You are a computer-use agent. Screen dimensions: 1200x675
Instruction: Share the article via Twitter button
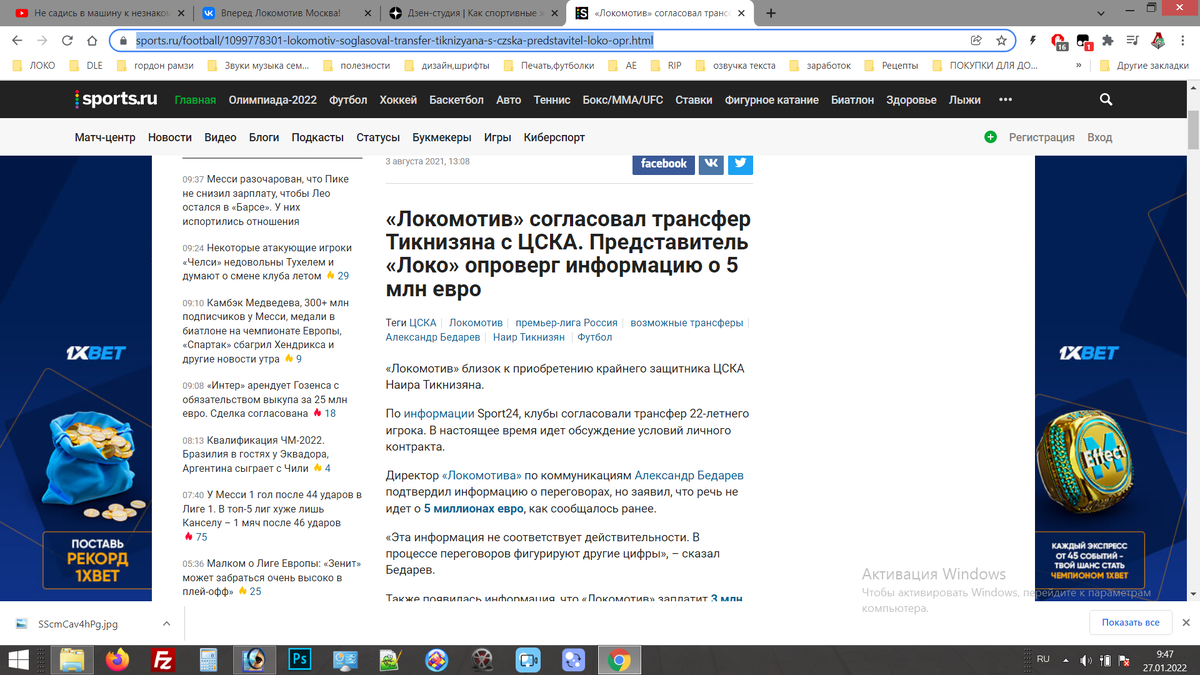[740, 163]
